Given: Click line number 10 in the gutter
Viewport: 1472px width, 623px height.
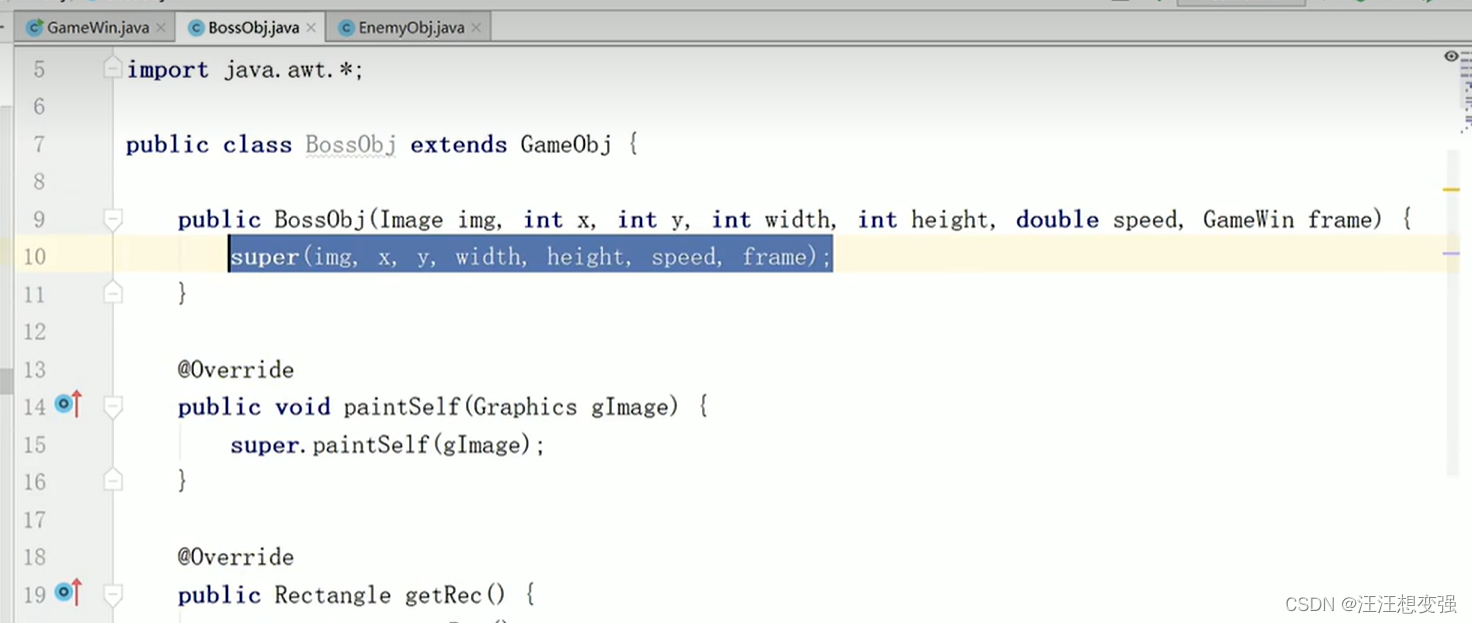Looking at the screenshot, I should click(34, 257).
